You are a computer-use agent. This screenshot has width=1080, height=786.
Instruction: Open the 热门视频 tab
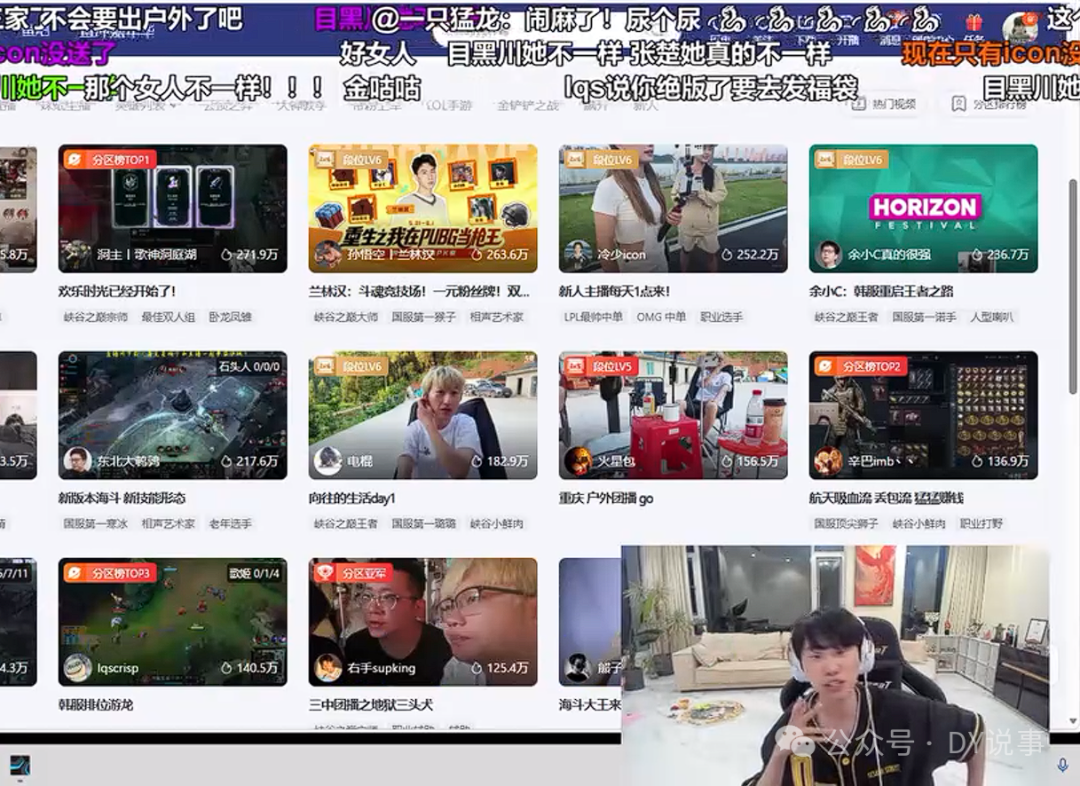(884, 104)
